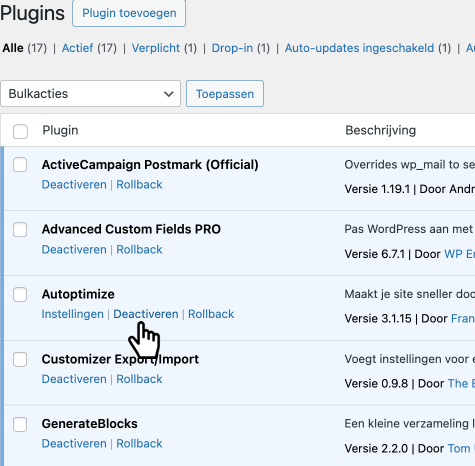This screenshot has width=475, height=466.
Task: Tick the GenerateBlocks checkbox
Action: pos(20,424)
